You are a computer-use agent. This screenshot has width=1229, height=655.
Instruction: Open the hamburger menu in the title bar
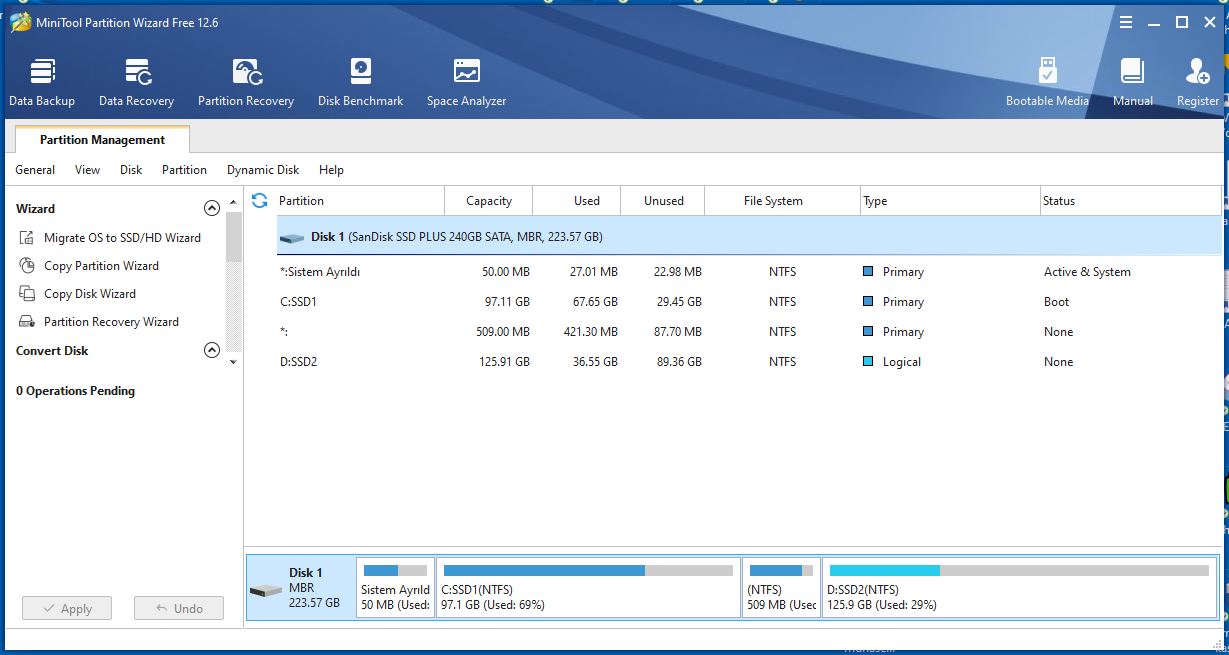[1126, 22]
